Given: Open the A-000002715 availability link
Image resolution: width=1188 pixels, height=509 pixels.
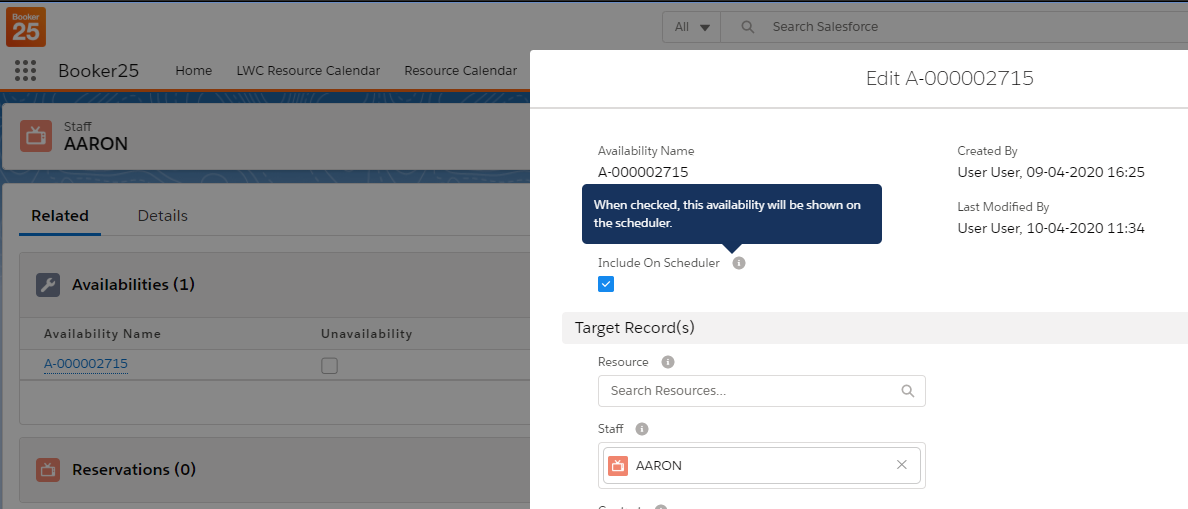Looking at the screenshot, I should [x=86, y=364].
